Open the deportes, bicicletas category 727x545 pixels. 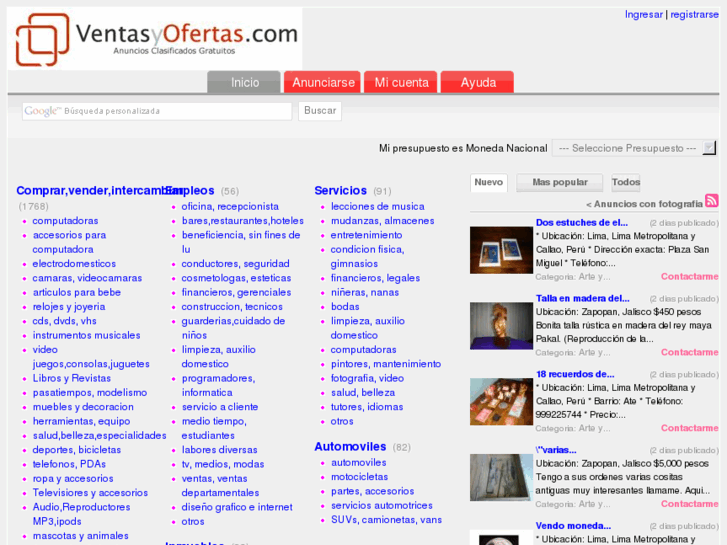(x=77, y=450)
